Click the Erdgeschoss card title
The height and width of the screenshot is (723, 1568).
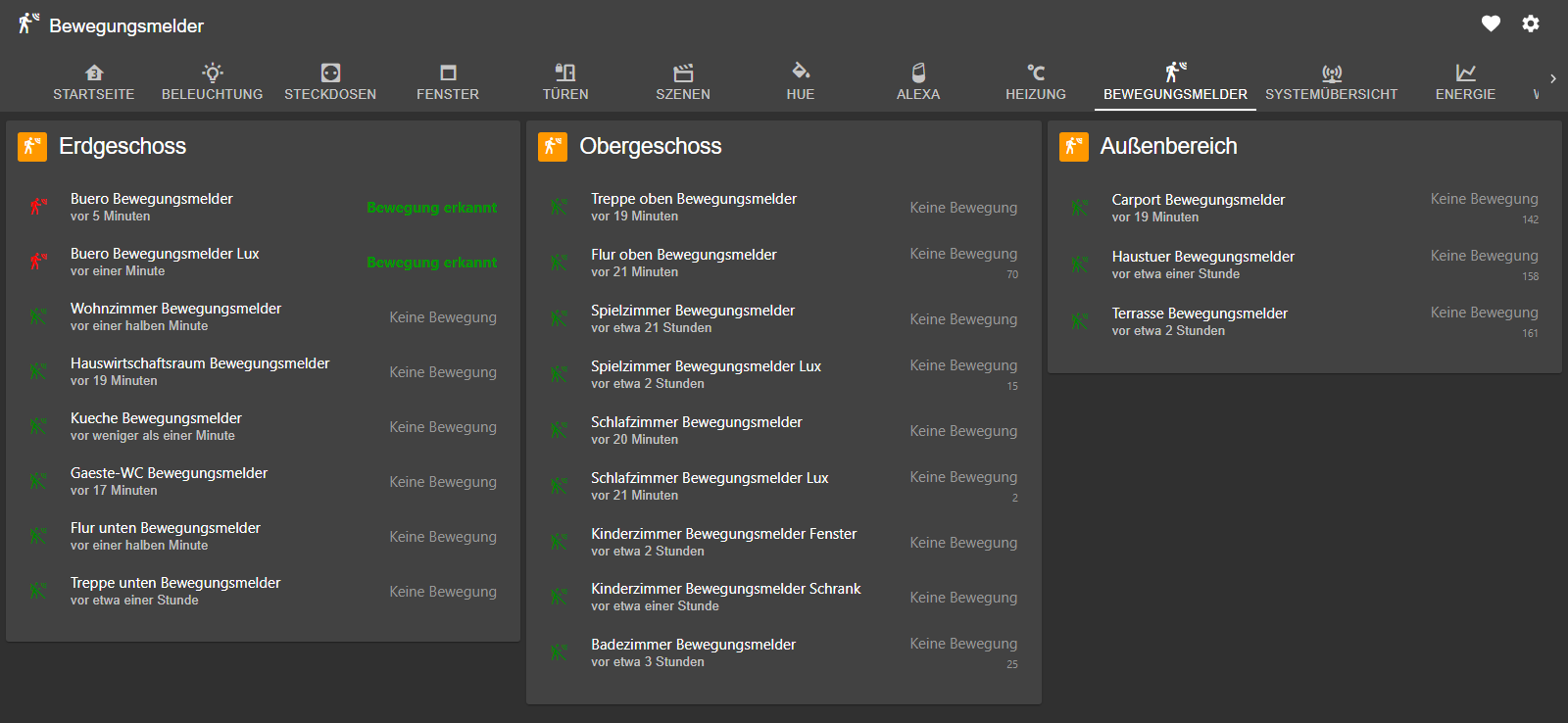[x=122, y=146]
